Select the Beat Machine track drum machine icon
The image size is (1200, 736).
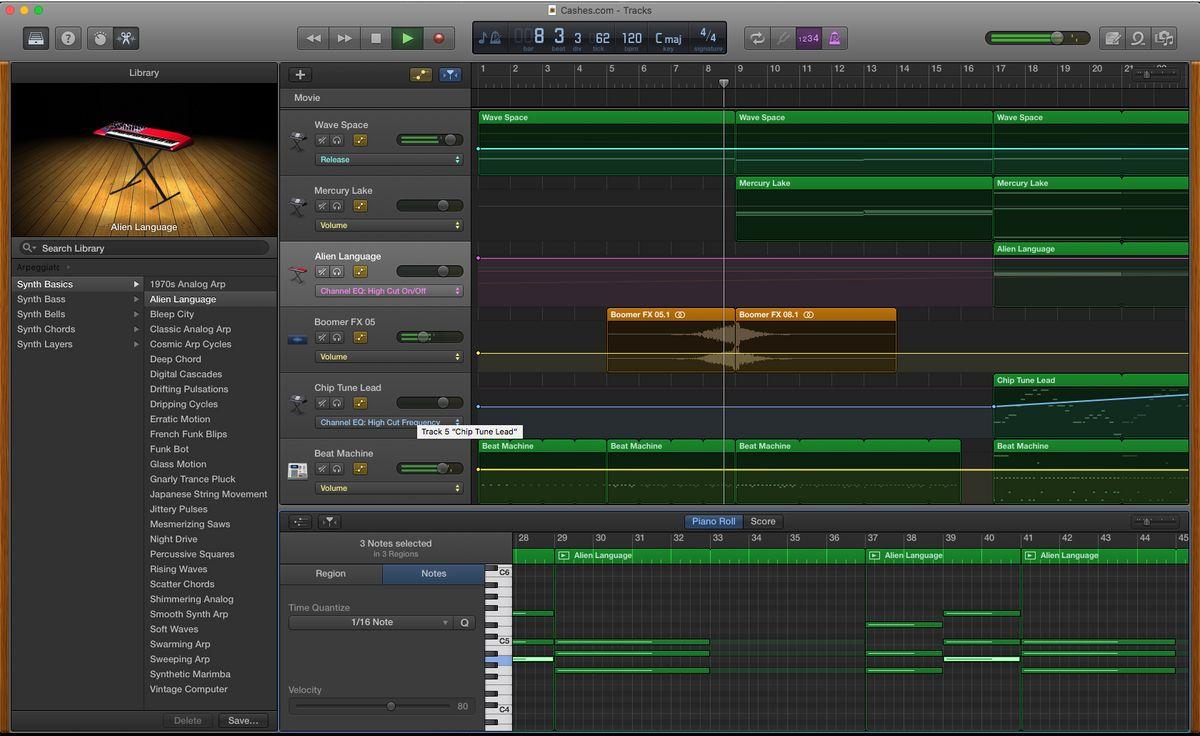(298, 470)
